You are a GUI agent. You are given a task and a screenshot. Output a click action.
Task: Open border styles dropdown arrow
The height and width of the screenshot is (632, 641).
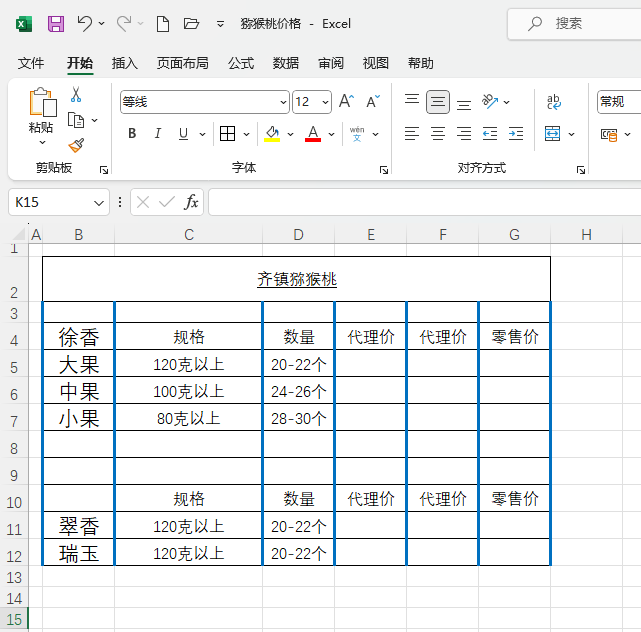(x=247, y=134)
